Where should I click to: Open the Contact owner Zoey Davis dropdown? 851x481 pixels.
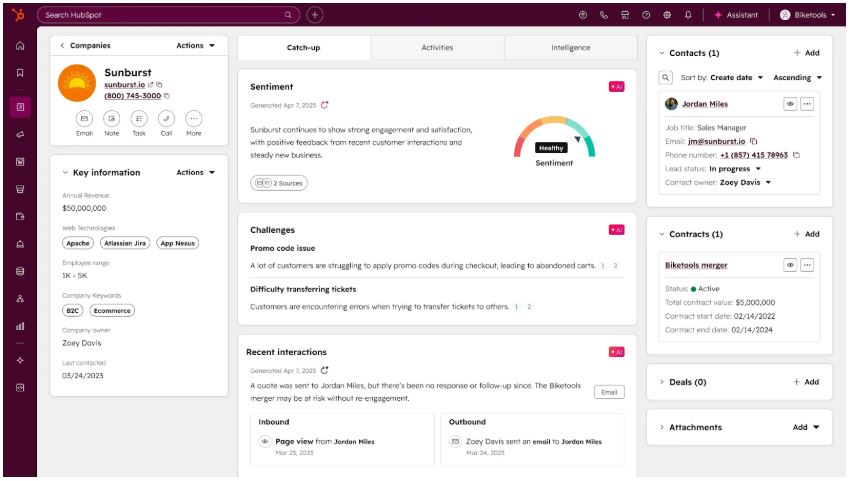pos(745,182)
